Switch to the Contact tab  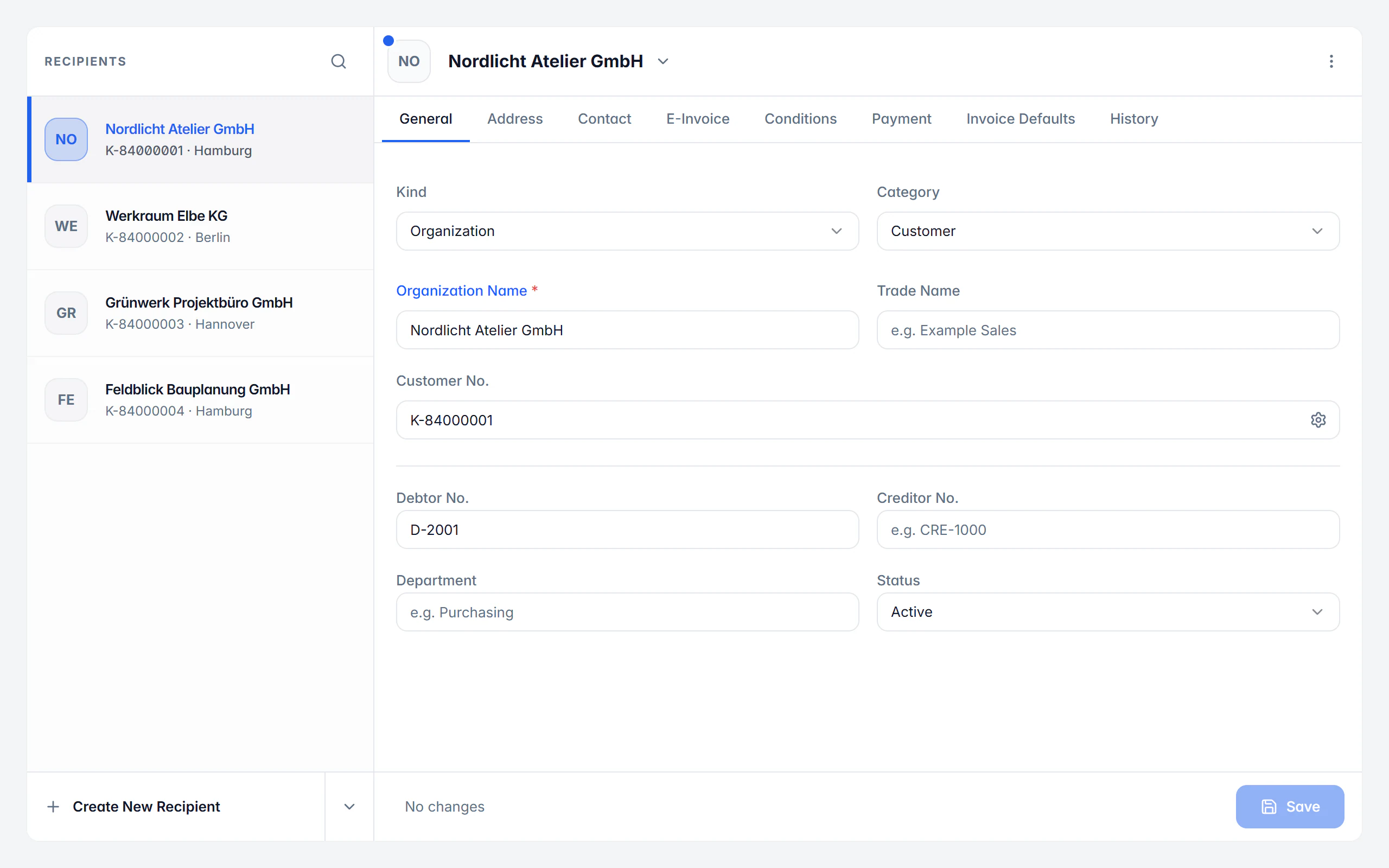tap(604, 119)
